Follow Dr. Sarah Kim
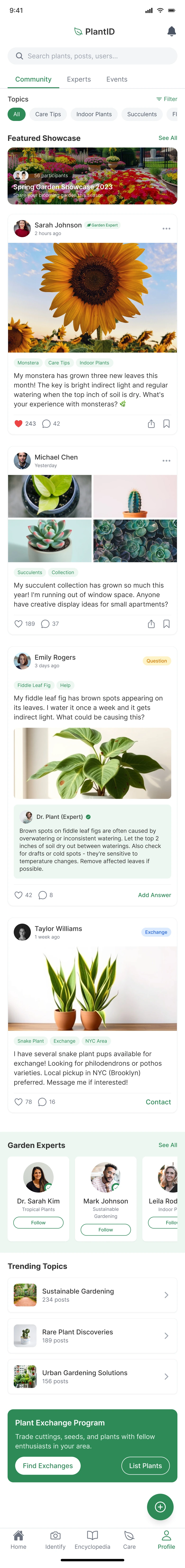Screen dimensions: 185x1568 pos(38,1222)
